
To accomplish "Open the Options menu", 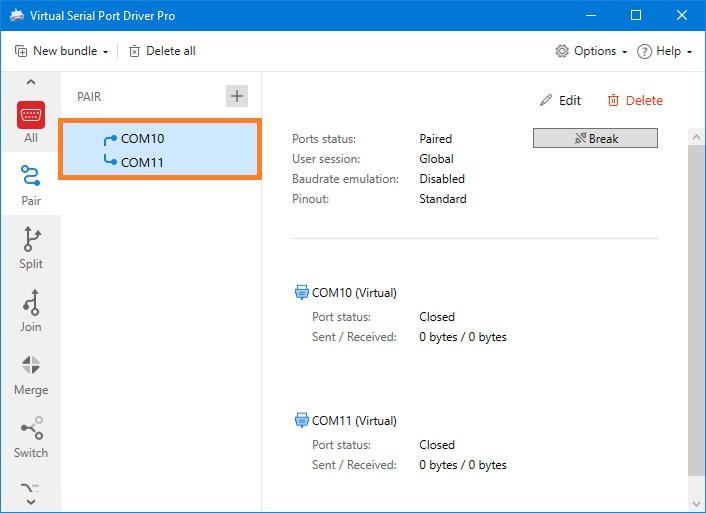I will coord(591,51).
